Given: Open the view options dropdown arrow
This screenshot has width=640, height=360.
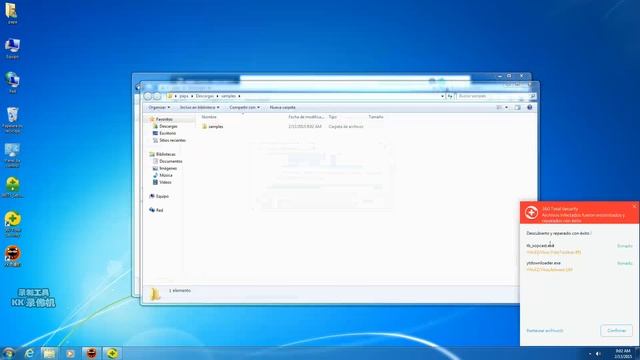Looking at the screenshot, I should pos(507,107).
